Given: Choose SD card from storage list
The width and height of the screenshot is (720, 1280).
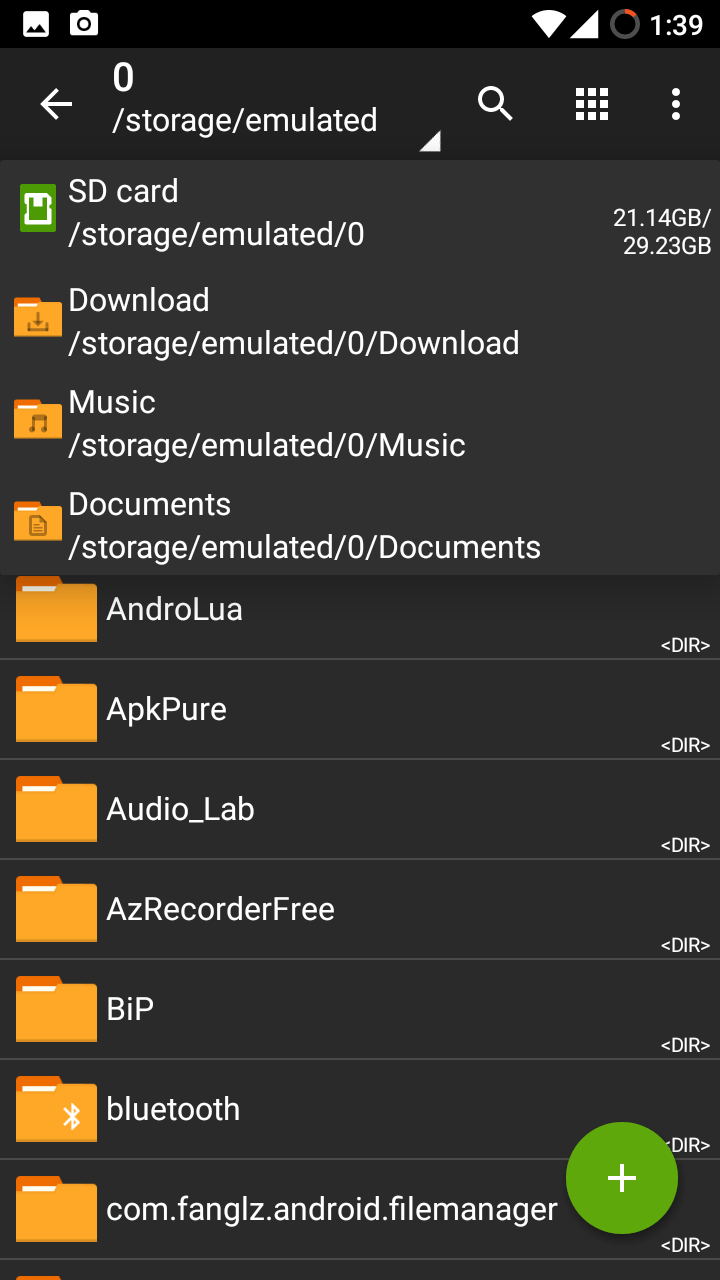Looking at the screenshot, I should 300,212.
